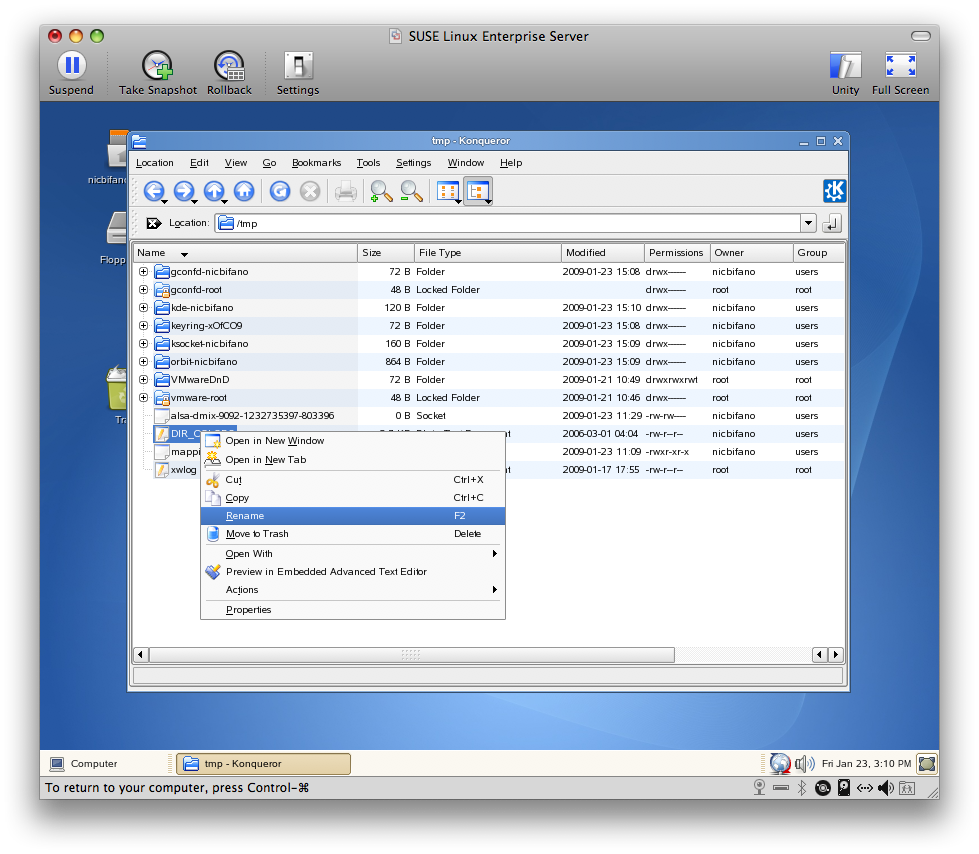Click the Forward navigation arrow in Konqueror
Screen dimensions: 979x854
184,191
